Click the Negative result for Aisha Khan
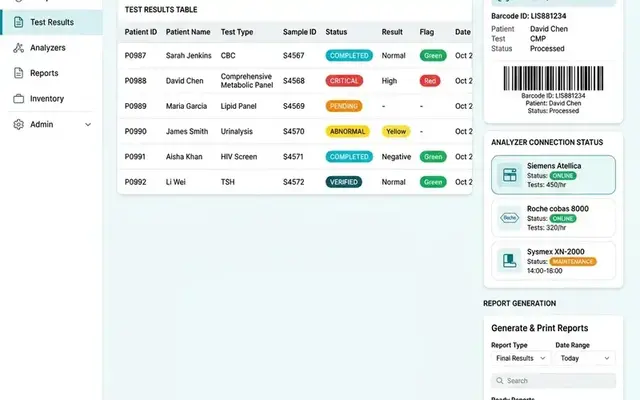 tap(396, 157)
